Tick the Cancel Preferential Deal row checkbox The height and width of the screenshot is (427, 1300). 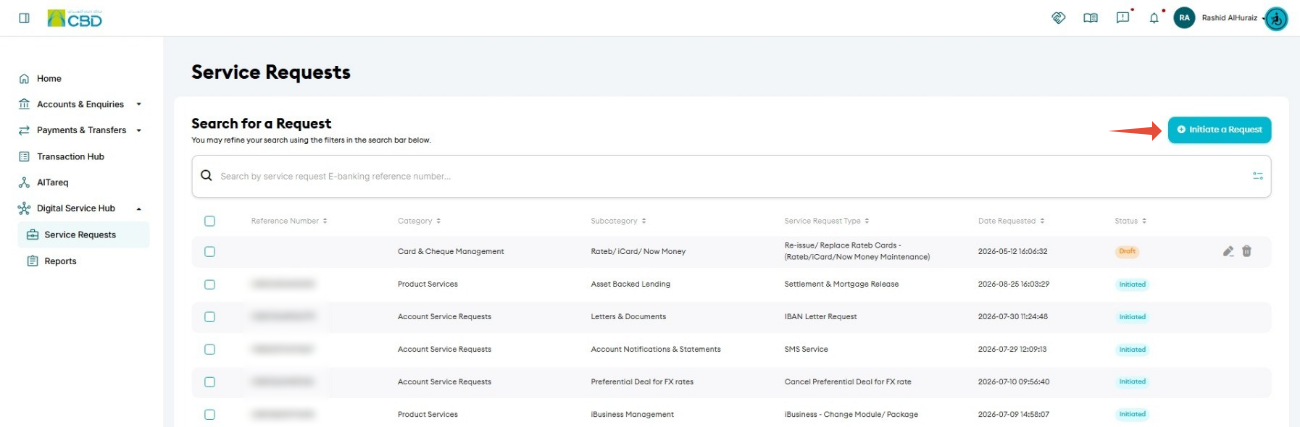pos(209,381)
